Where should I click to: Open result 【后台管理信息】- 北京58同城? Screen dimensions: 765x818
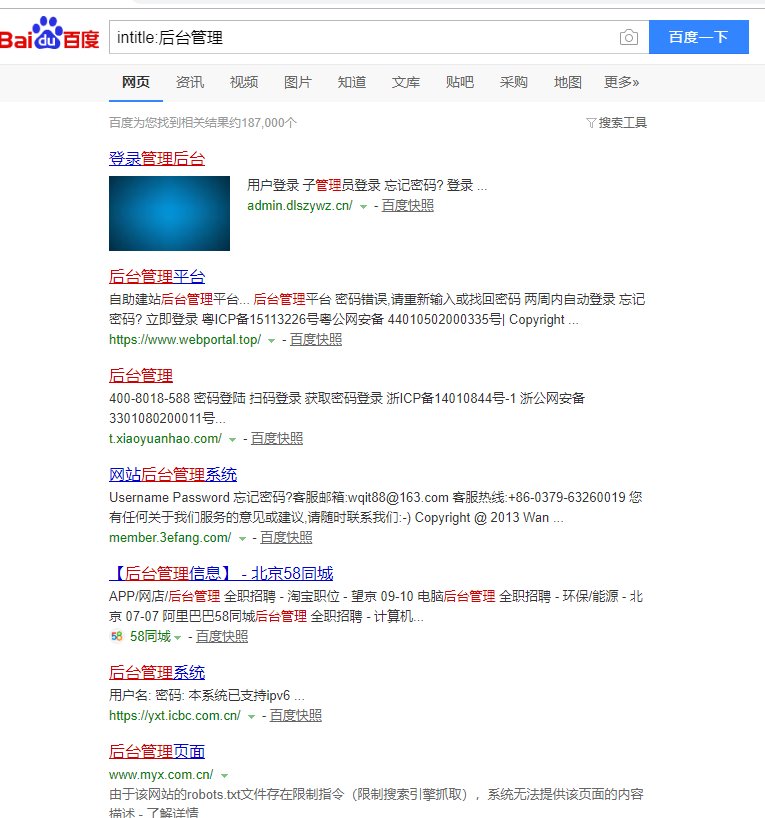coord(221,574)
